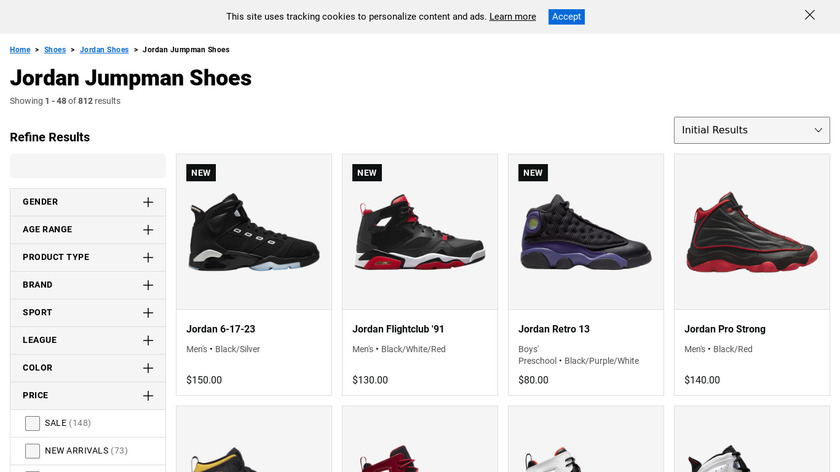840x472 pixels.
Task: View the Jordan 6-17-23 shoe image
Action: click(254, 232)
